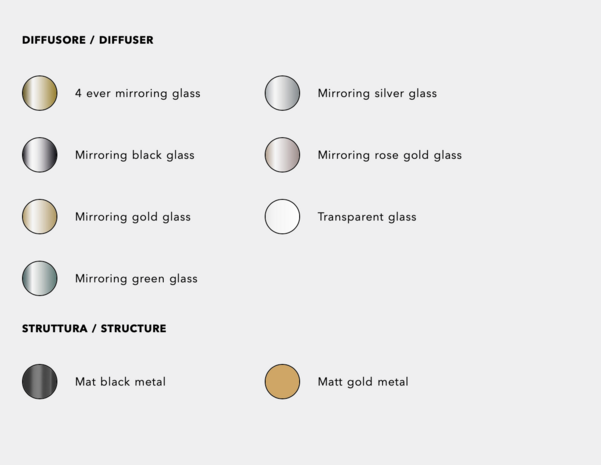Select the "Matt gold metal" text label
This screenshot has height=465, width=601.
(363, 382)
